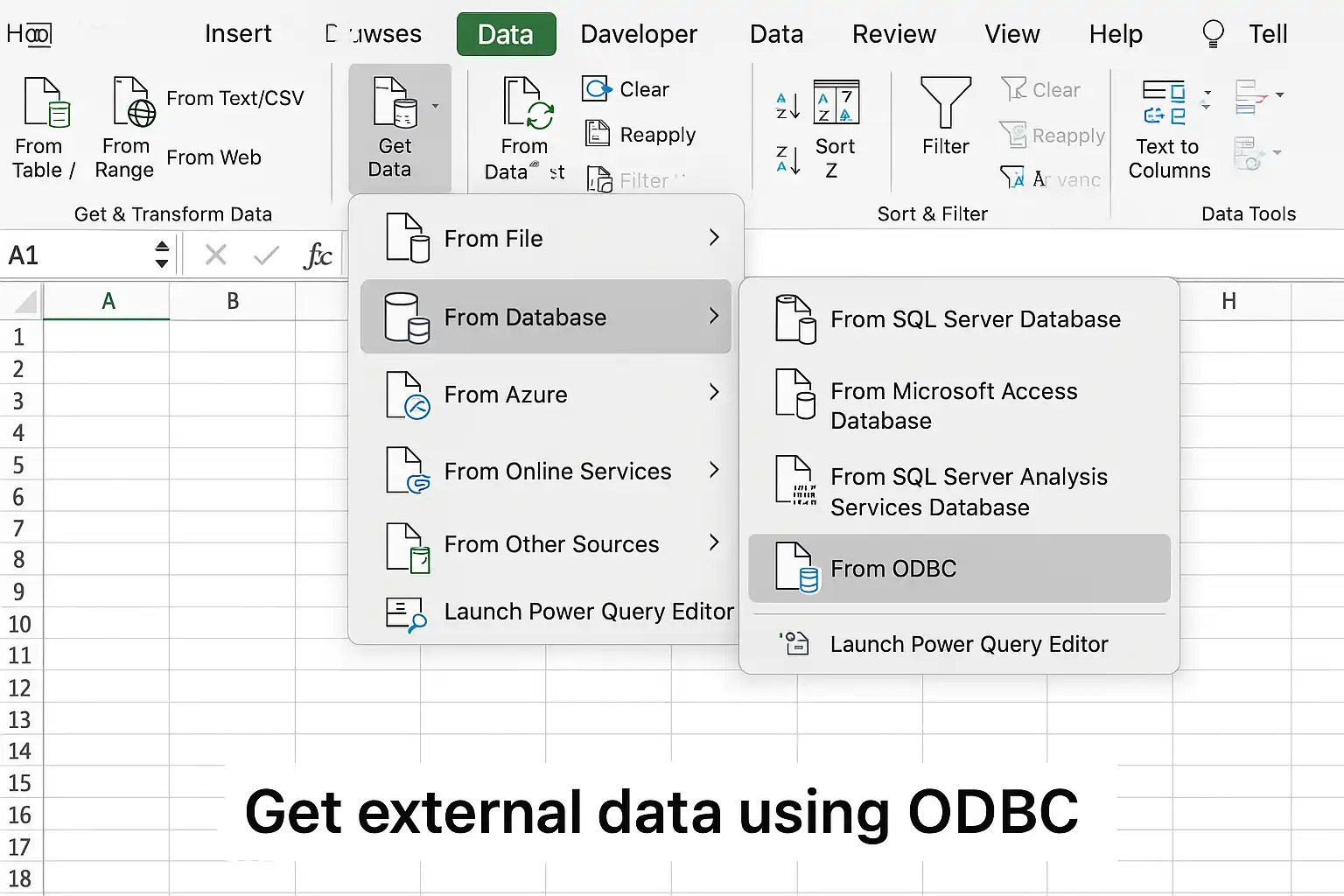
Task: Click the insert function fx icon
Action: (x=317, y=255)
